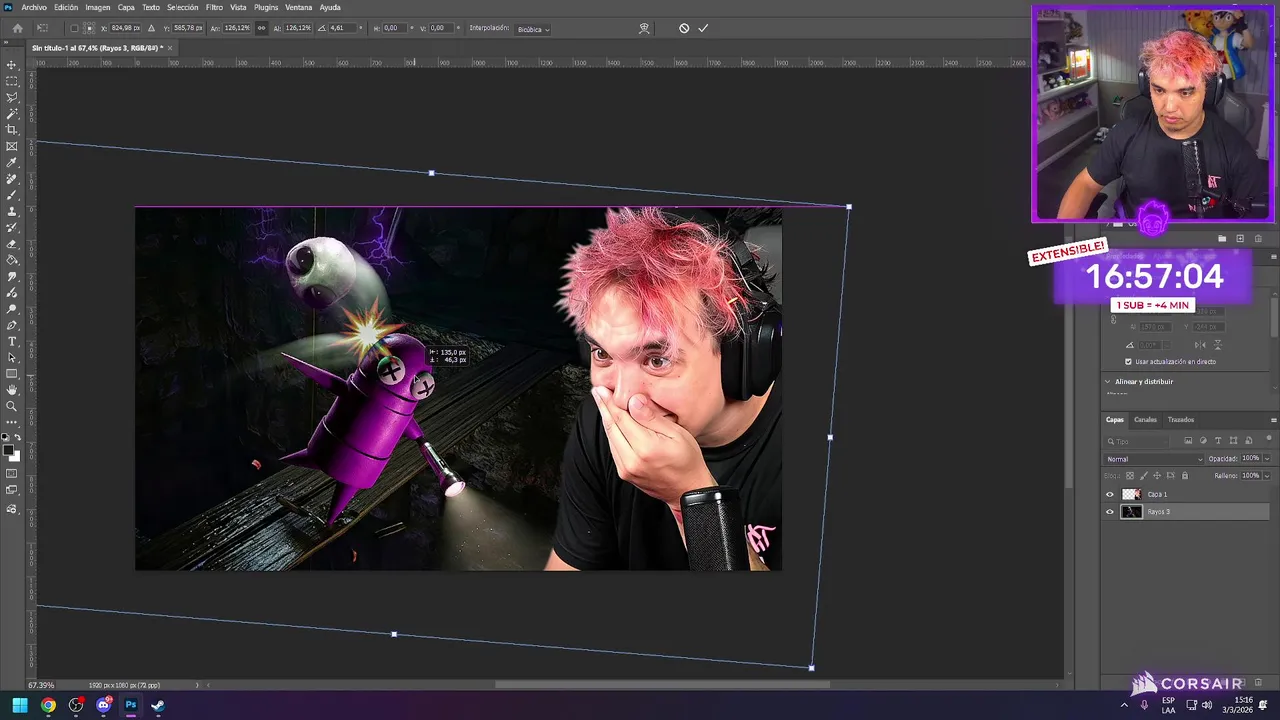The height and width of the screenshot is (720, 1280).
Task: Select the Rectangle shape tool
Action: pyautogui.click(x=12, y=374)
